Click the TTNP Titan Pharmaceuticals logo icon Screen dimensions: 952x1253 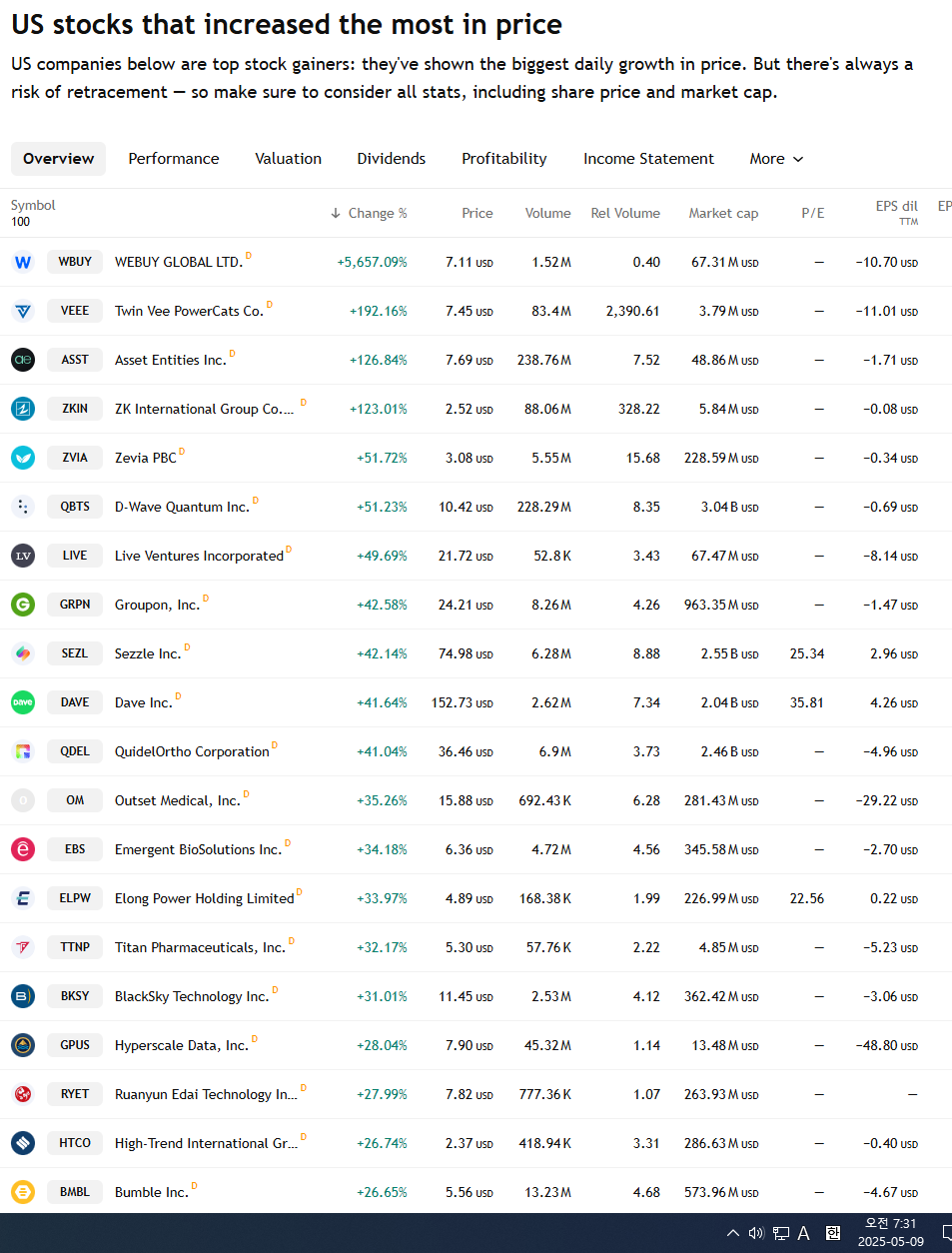(x=23, y=947)
